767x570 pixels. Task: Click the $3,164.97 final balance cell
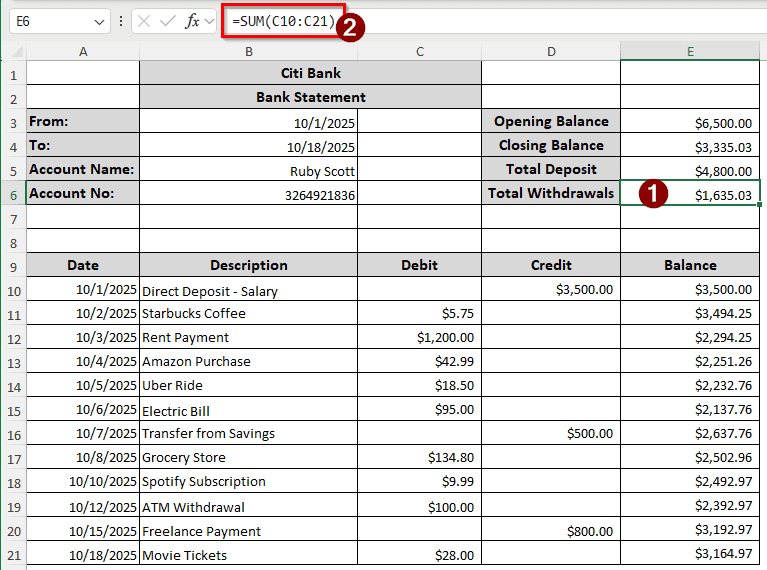[690, 553]
